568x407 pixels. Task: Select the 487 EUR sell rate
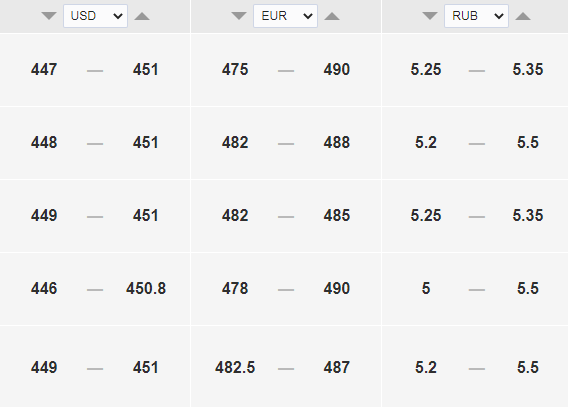[337, 368]
